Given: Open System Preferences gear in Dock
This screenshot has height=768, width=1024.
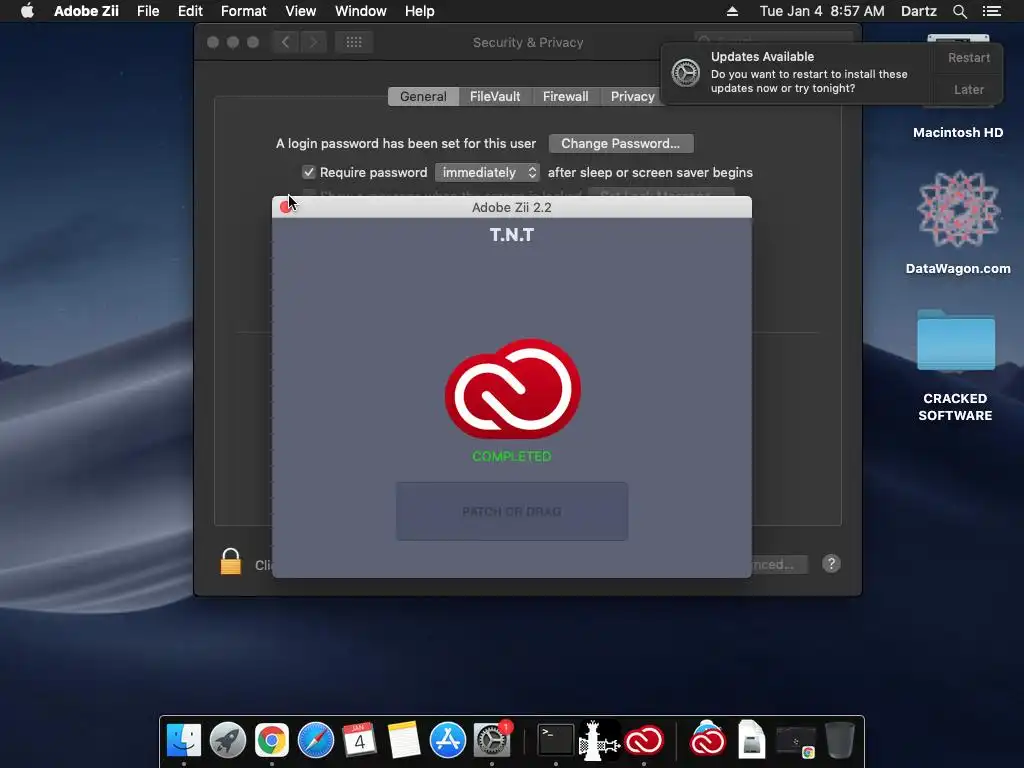Looking at the screenshot, I should pos(492,740).
